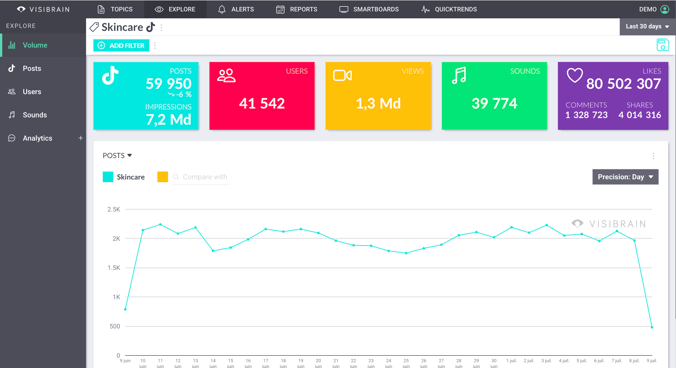Screen dimensions: 676x368
Task: Click the chart data point for 9 juil
Action: pos(651,327)
